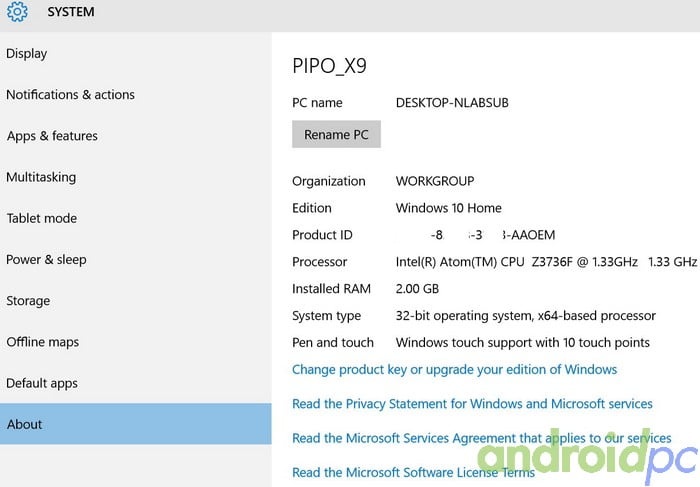Select the Windows 10 Home edition text
The image size is (700, 487).
tap(449, 208)
